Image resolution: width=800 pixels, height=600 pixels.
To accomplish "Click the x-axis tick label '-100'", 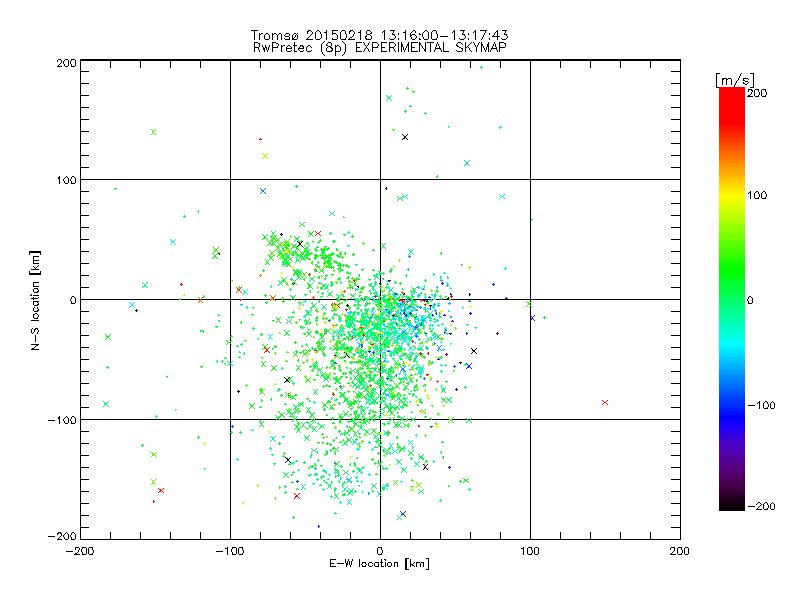I will pos(230,551).
